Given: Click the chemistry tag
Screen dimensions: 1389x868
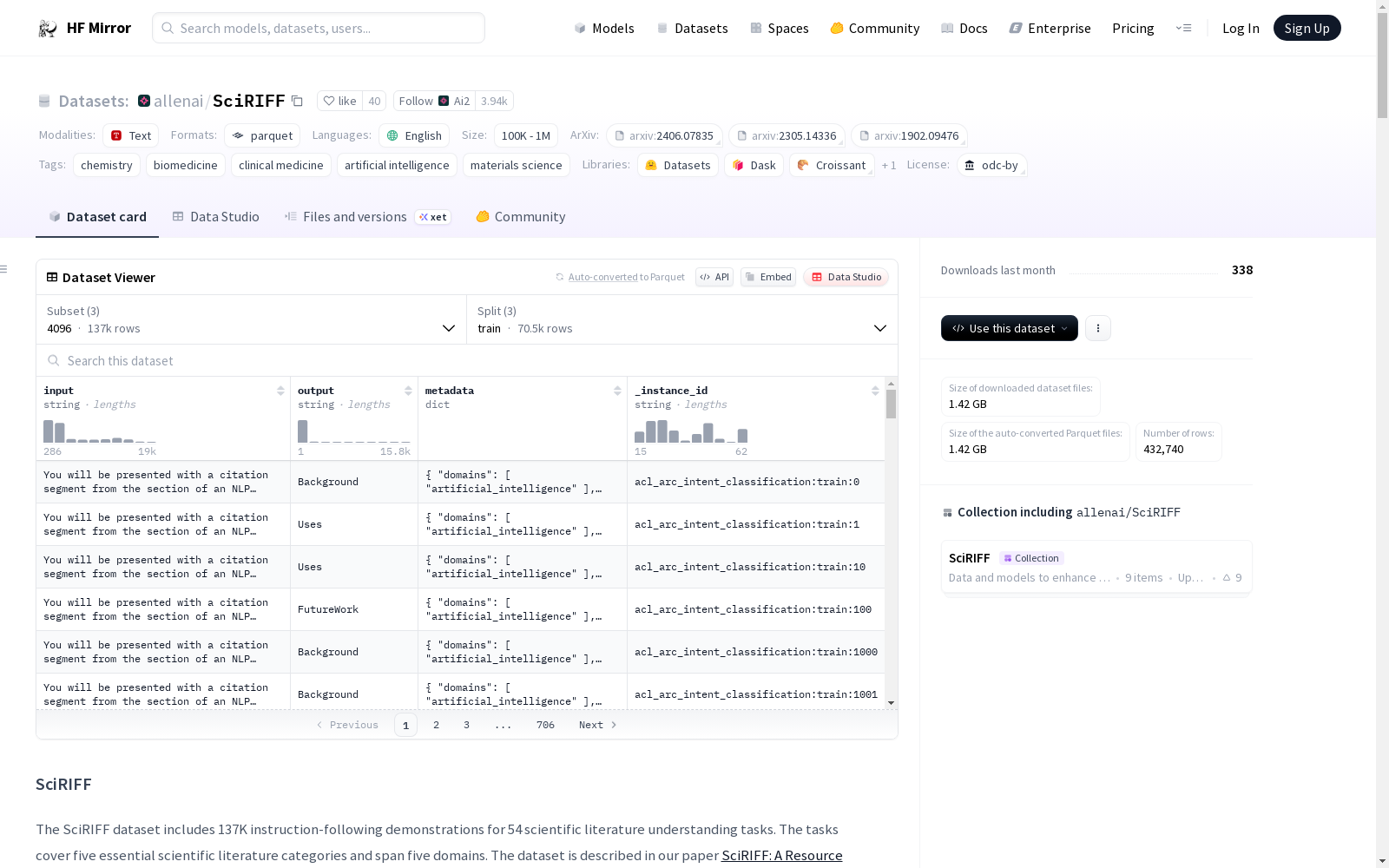Looking at the screenshot, I should pyautogui.click(x=107, y=165).
